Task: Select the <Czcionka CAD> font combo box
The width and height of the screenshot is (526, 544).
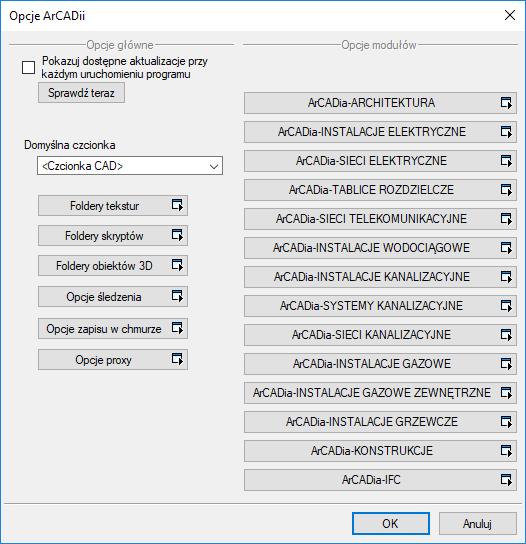Action: pos(130,165)
